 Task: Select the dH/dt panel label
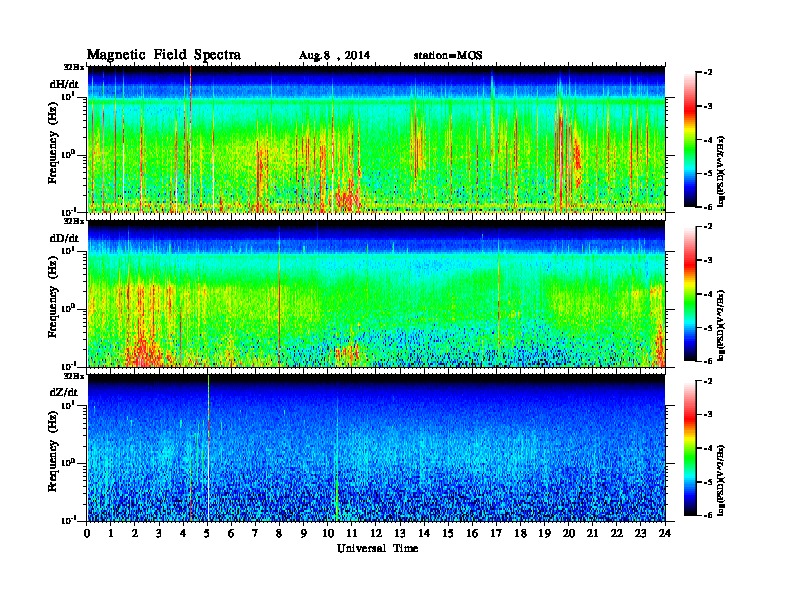coord(64,84)
